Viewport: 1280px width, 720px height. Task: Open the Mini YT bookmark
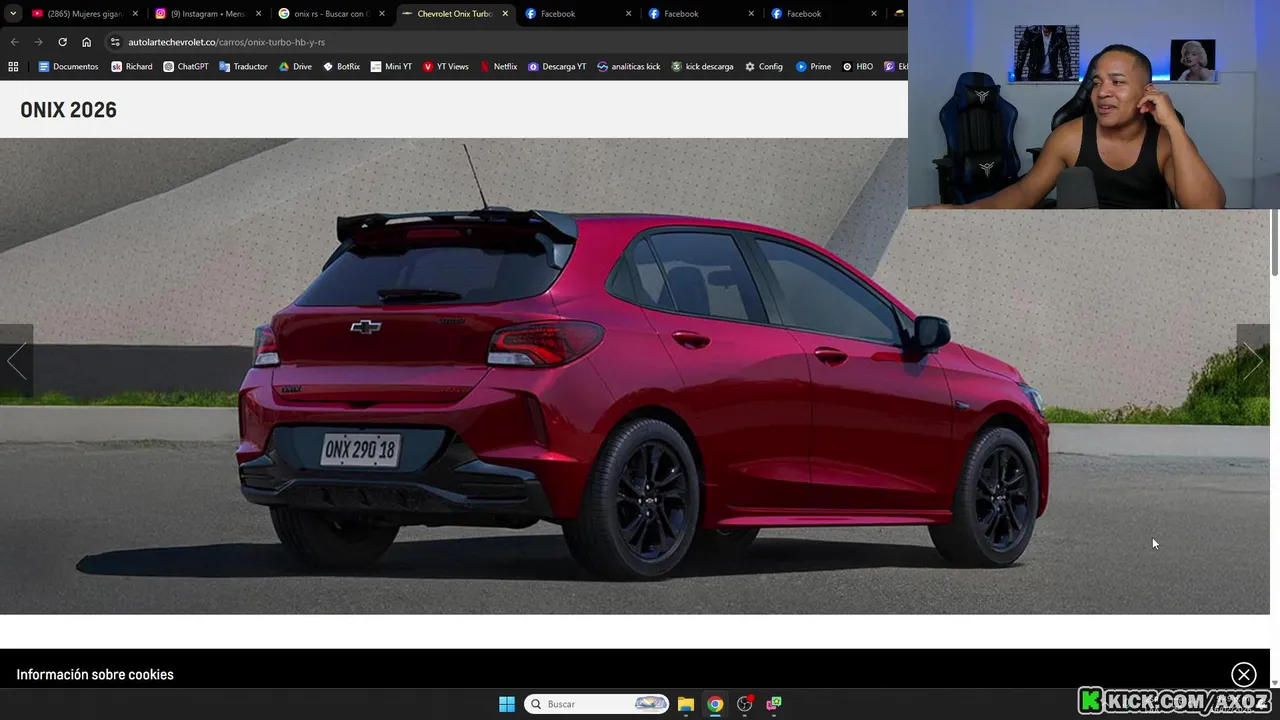coord(391,67)
